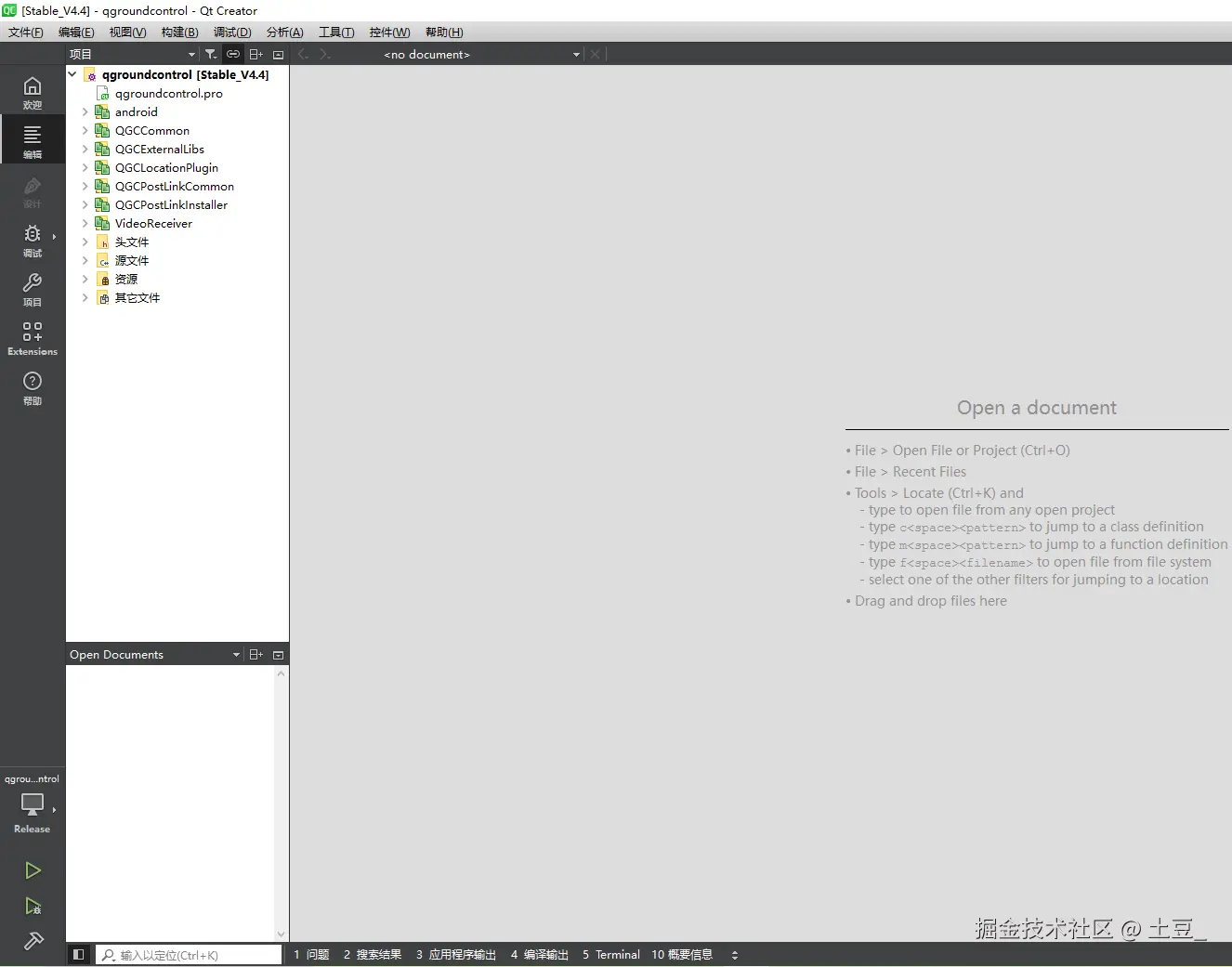
Task: Close the project side panel
Action: click(278, 55)
